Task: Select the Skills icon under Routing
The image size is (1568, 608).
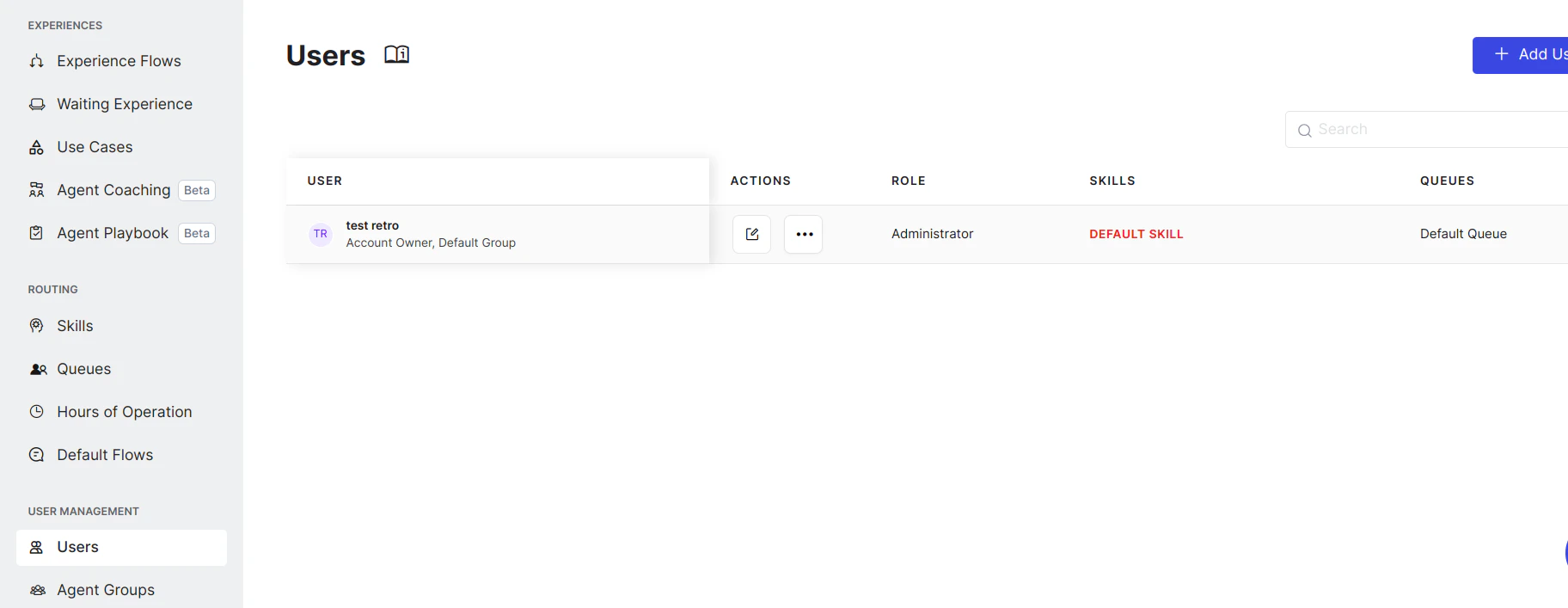Action: pos(36,325)
